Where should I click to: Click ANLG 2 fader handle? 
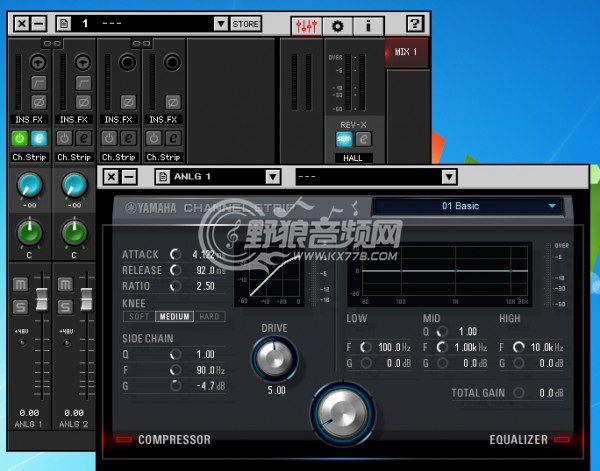[x=86, y=299]
